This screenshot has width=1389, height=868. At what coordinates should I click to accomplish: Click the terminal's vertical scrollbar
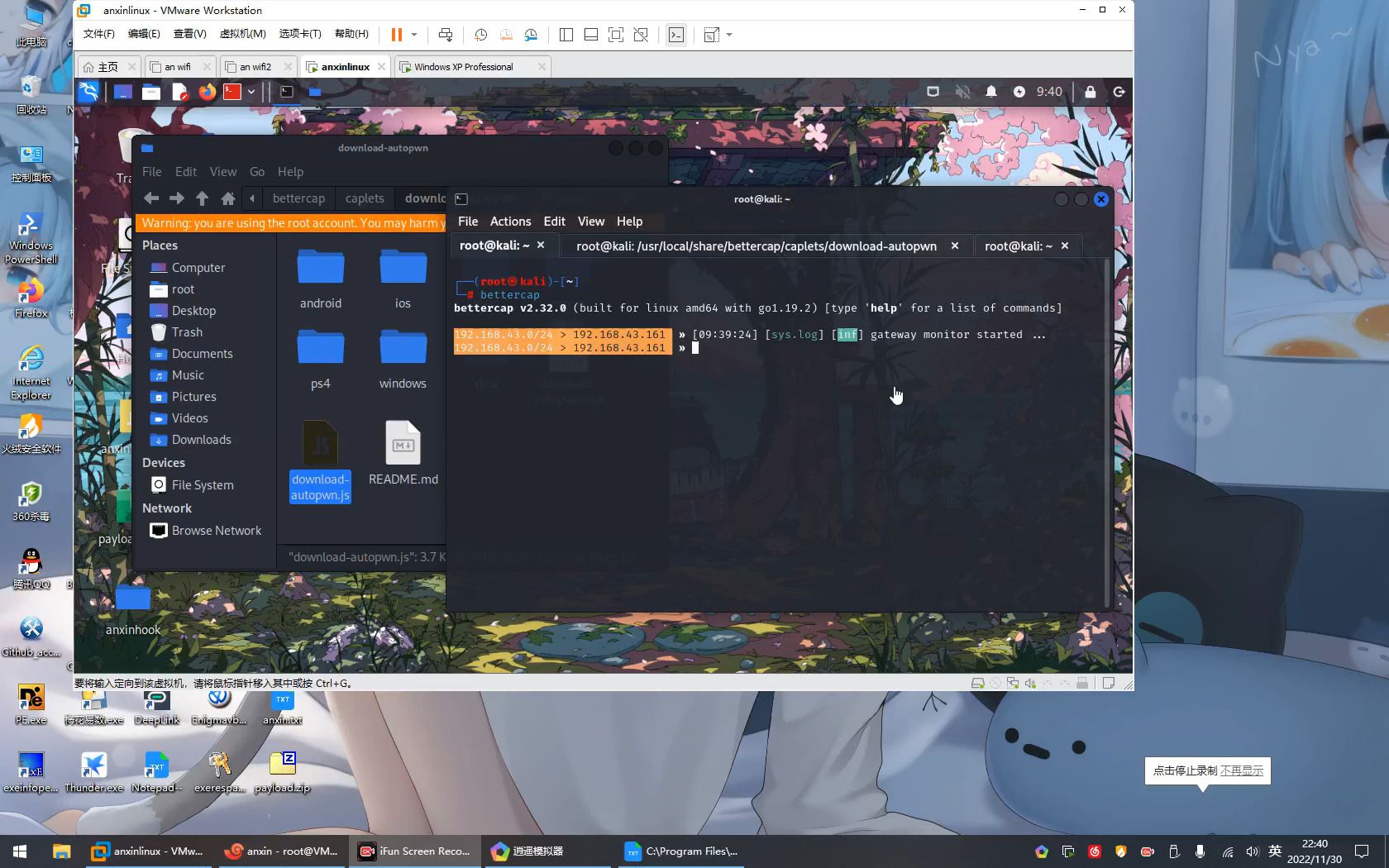tap(1107, 433)
